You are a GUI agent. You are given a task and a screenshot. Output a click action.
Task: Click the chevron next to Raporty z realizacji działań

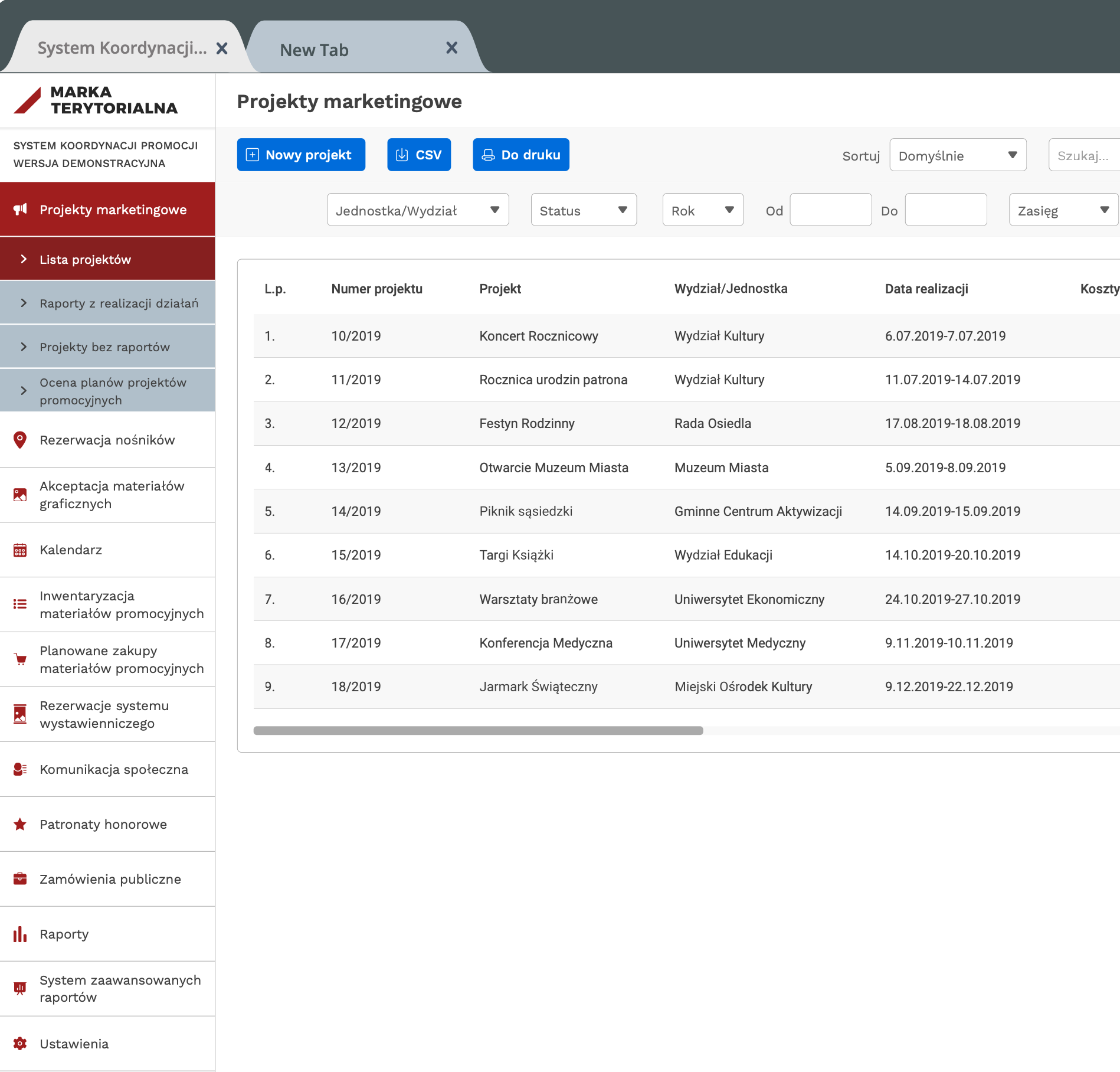(24, 303)
